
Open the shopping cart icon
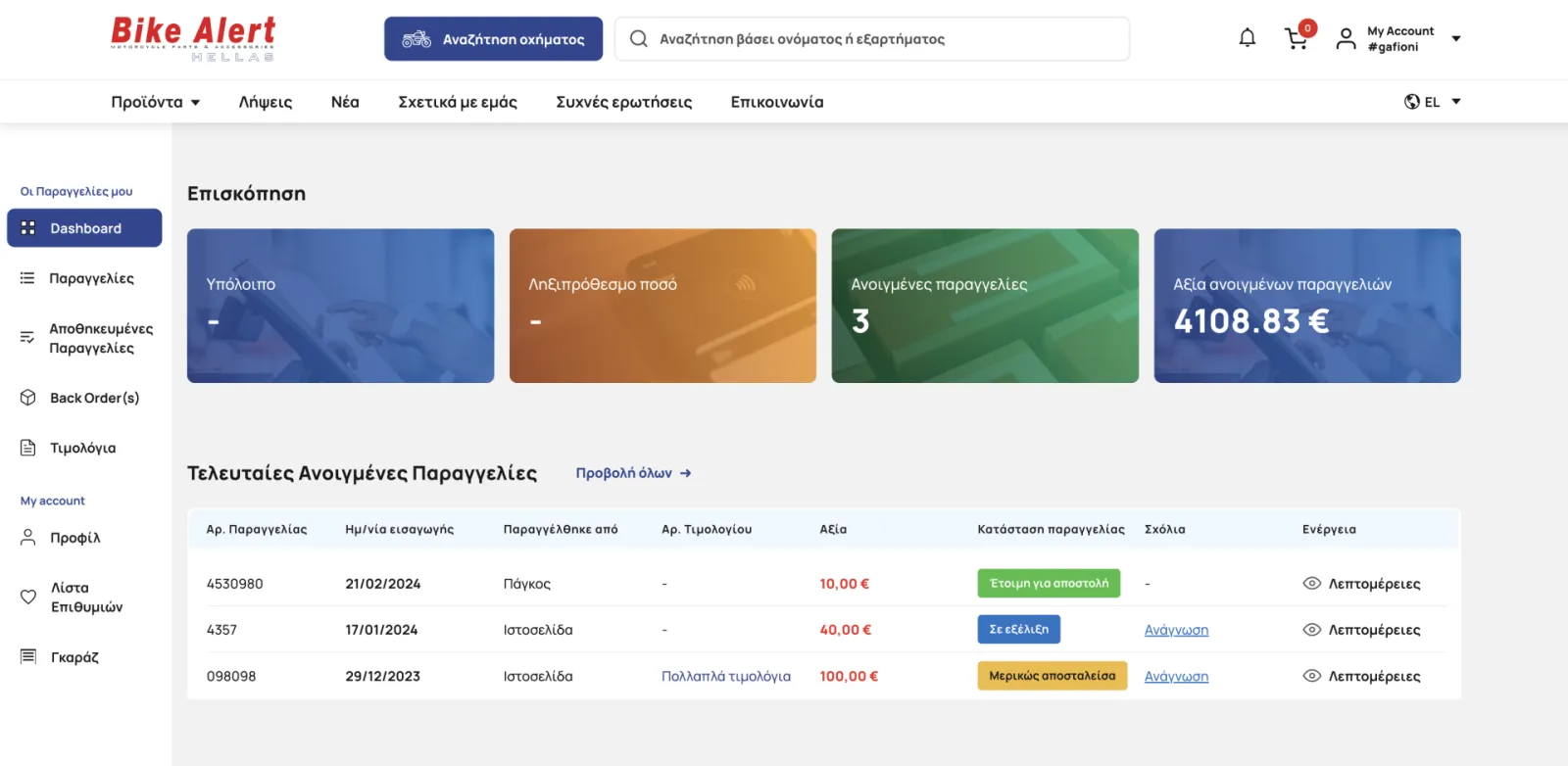coord(1296,39)
